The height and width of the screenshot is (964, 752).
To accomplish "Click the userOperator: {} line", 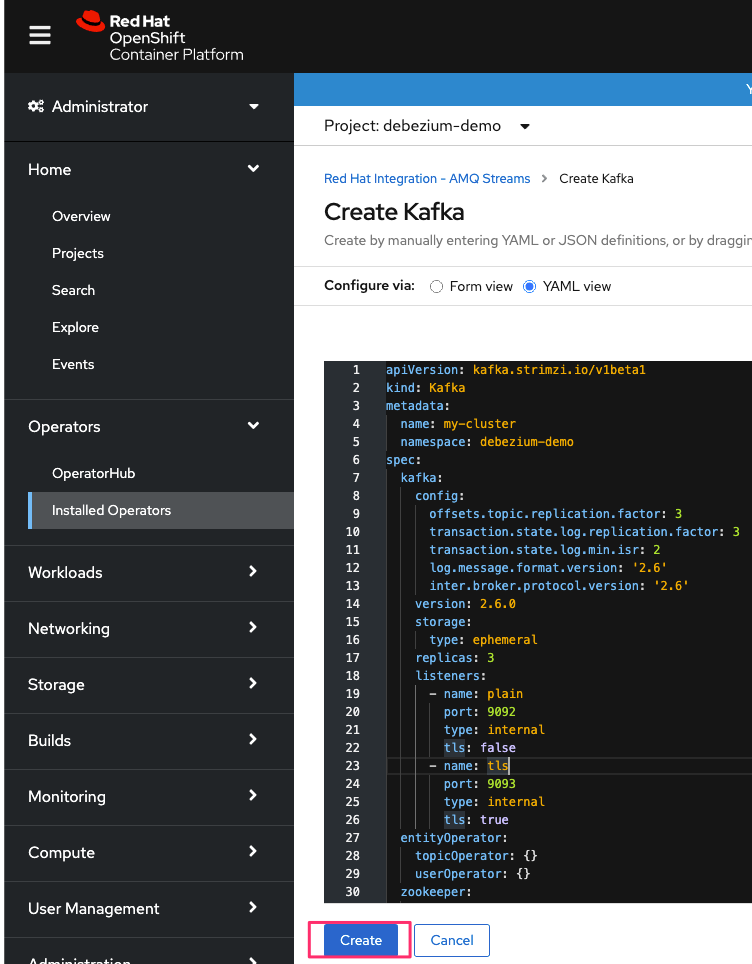I will coord(472,874).
